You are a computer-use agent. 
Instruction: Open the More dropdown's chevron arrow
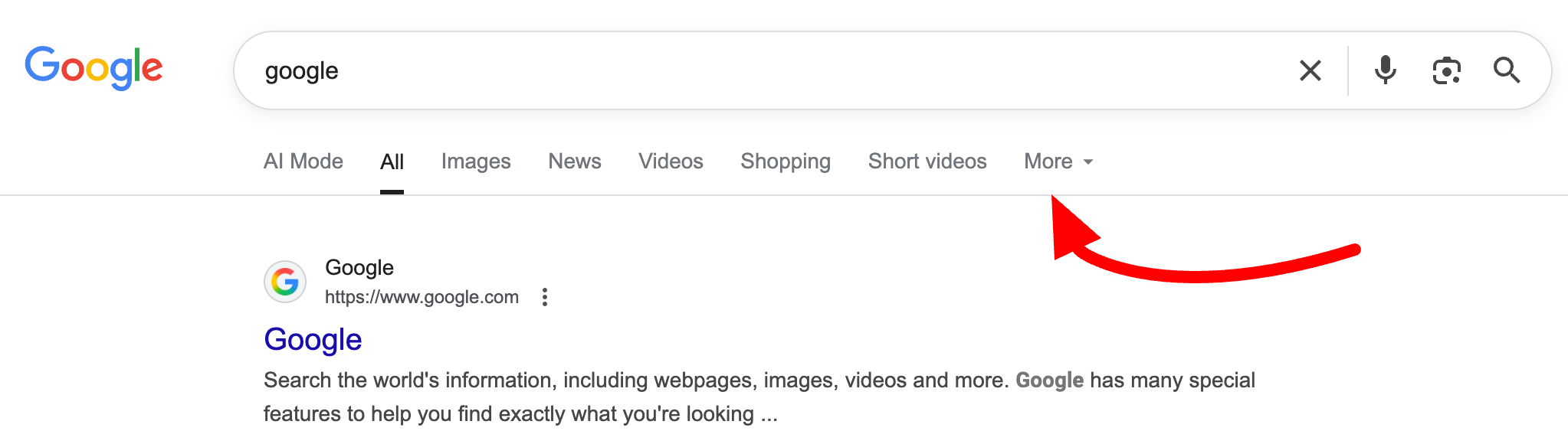(1089, 162)
